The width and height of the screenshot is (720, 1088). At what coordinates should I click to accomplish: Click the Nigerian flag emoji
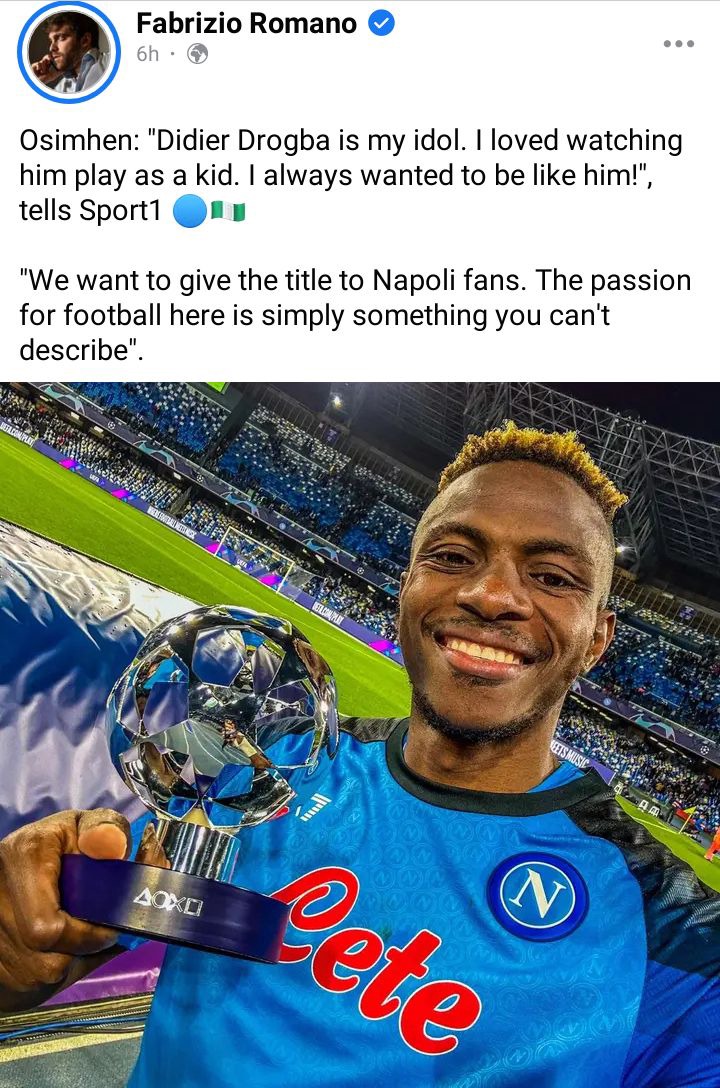(228, 211)
